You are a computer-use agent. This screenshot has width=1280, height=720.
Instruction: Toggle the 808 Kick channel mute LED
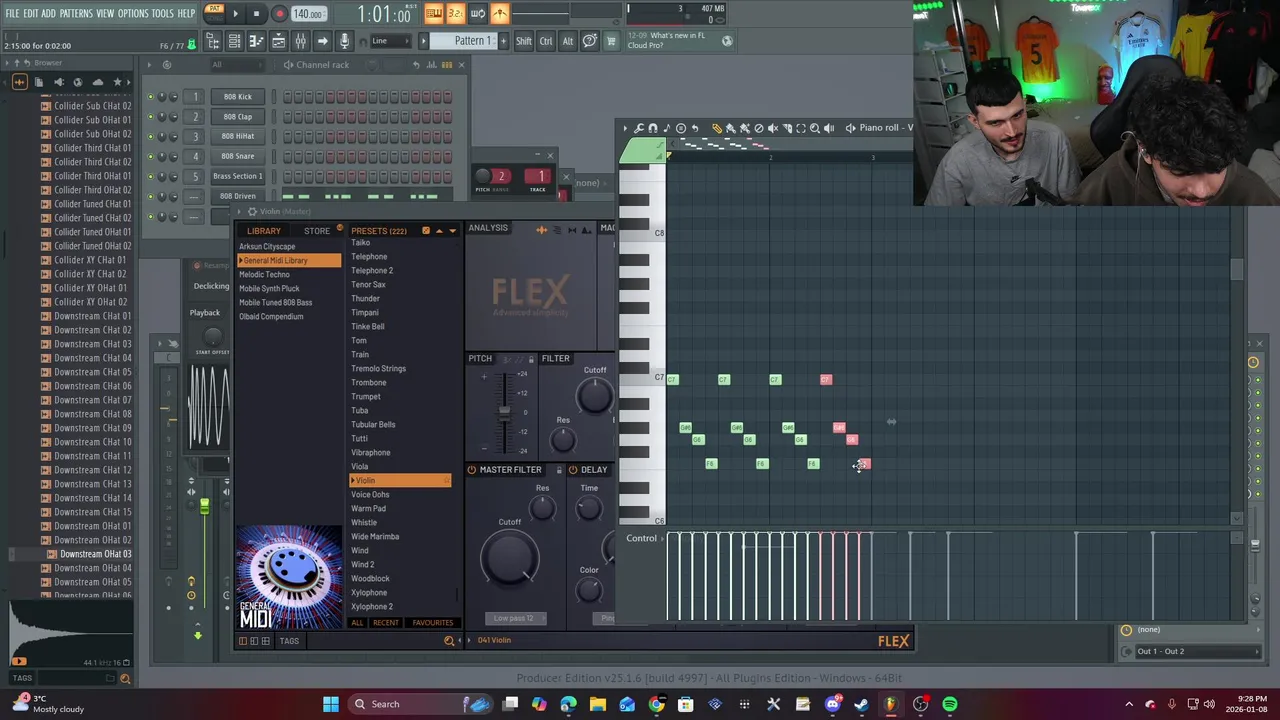pos(151,97)
